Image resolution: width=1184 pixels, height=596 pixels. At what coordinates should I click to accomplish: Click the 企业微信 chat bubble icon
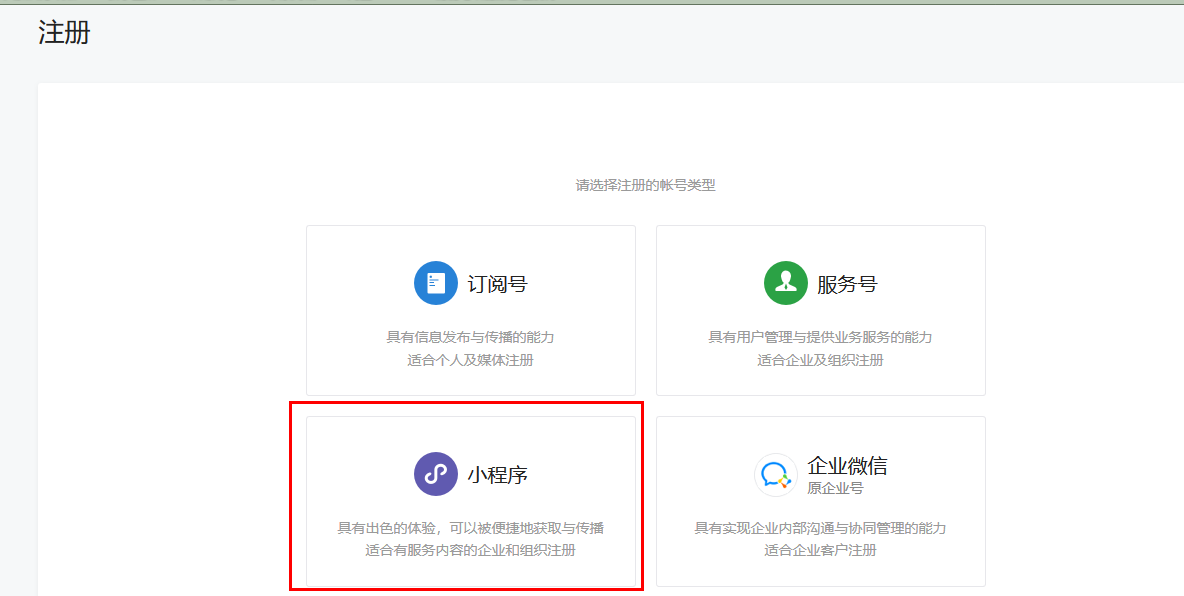(x=775, y=475)
